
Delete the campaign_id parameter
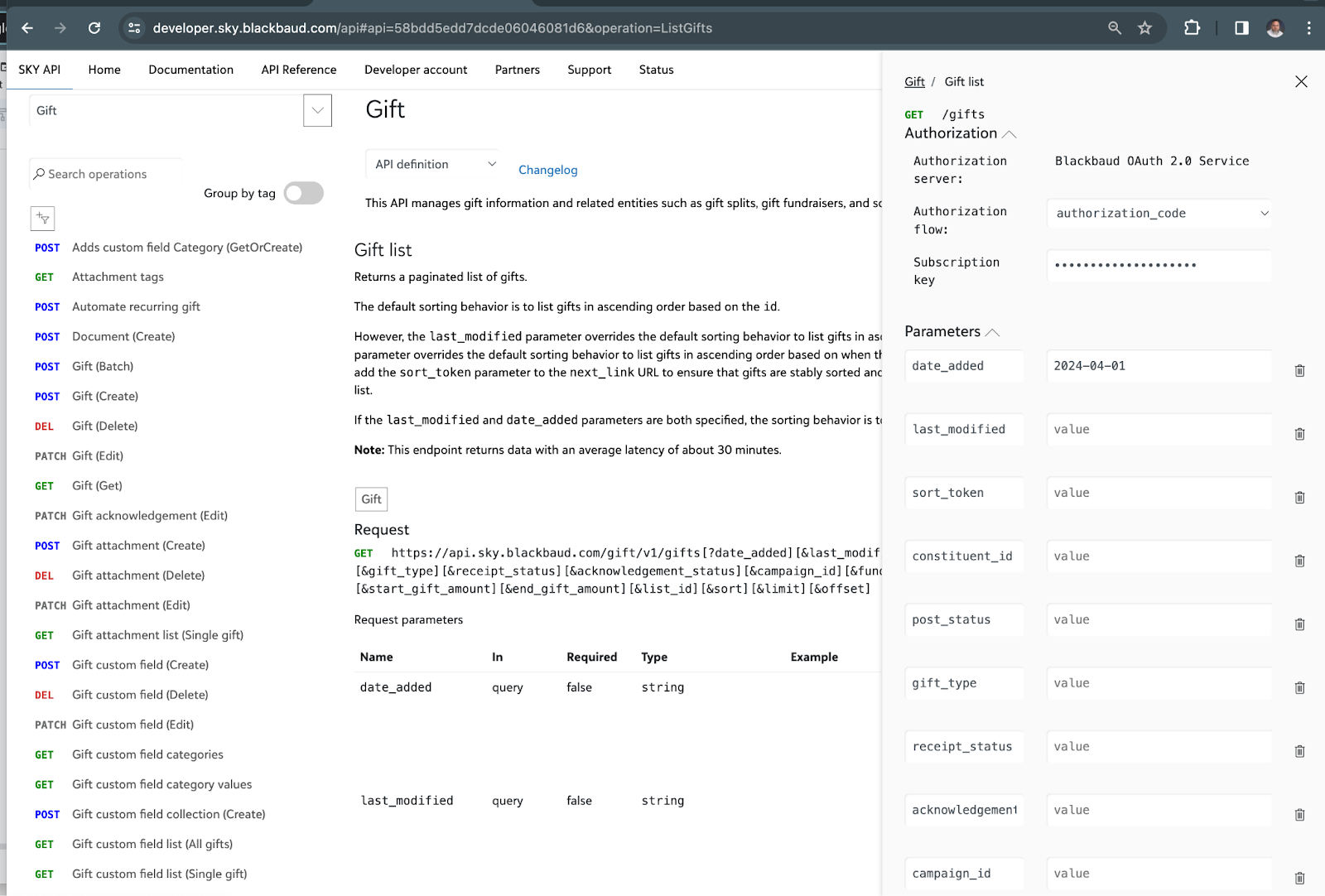[1299, 878]
